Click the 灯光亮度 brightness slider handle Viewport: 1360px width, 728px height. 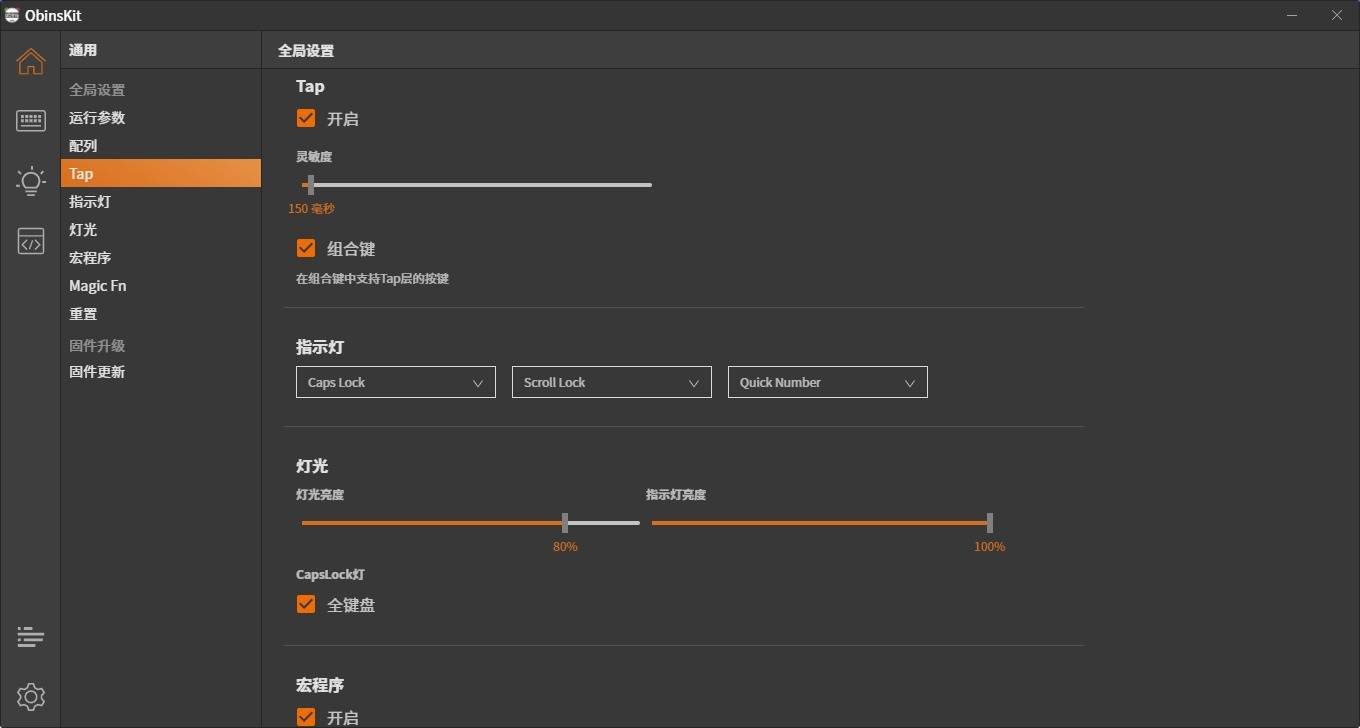565,522
